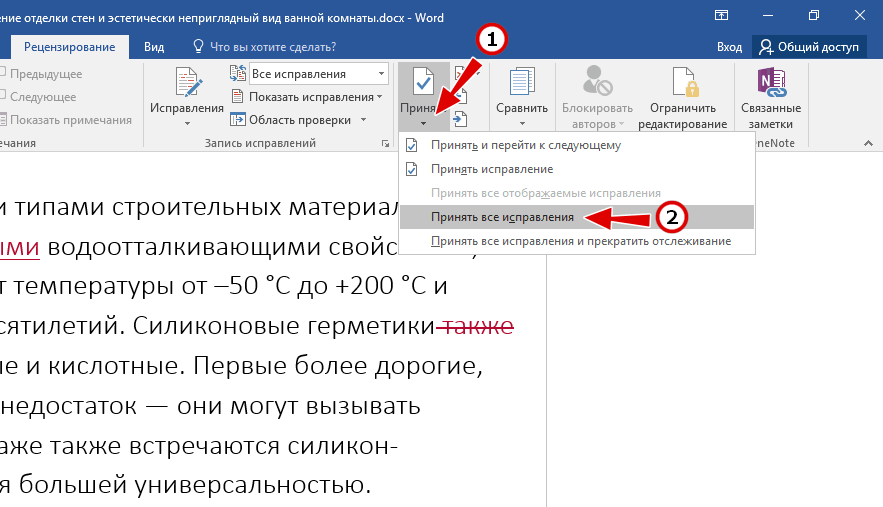883x507 pixels.
Task: Collapse the ribbon with the chevron
Action: (x=868, y=144)
